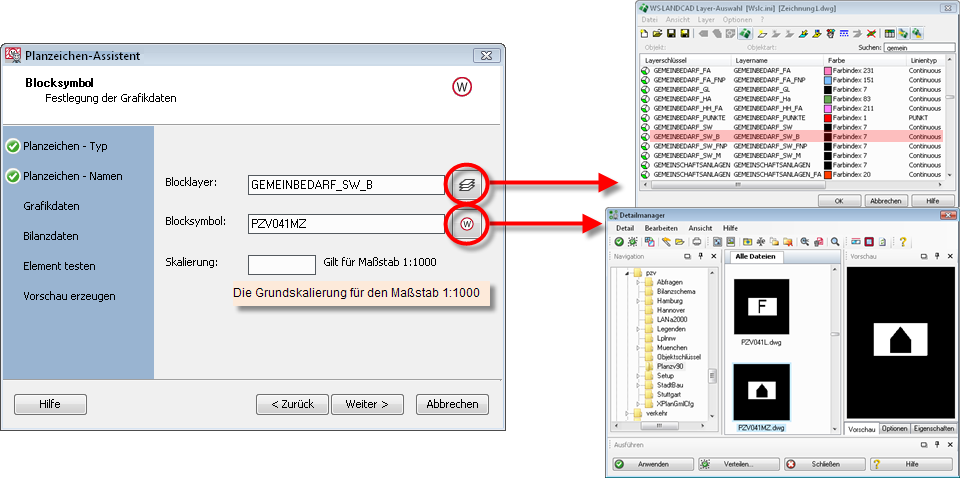Switch to the Eigenschaften tab
This screenshot has height=480, width=962.
coord(934,428)
